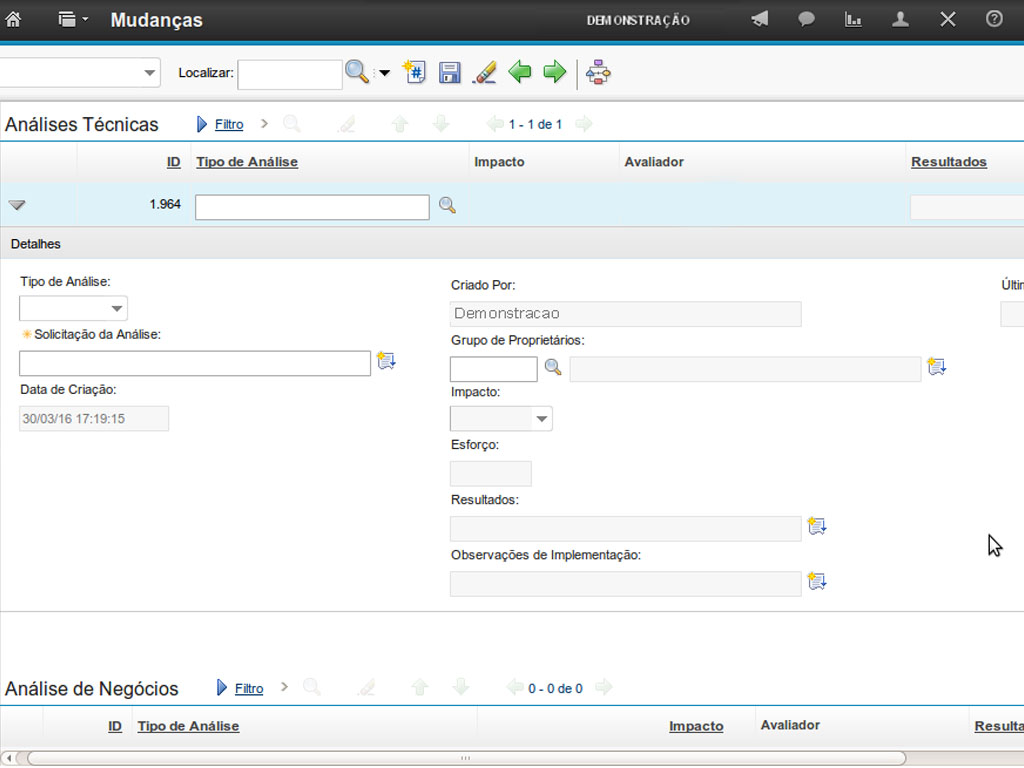
Task: Click the New record icon
Action: click(415, 72)
